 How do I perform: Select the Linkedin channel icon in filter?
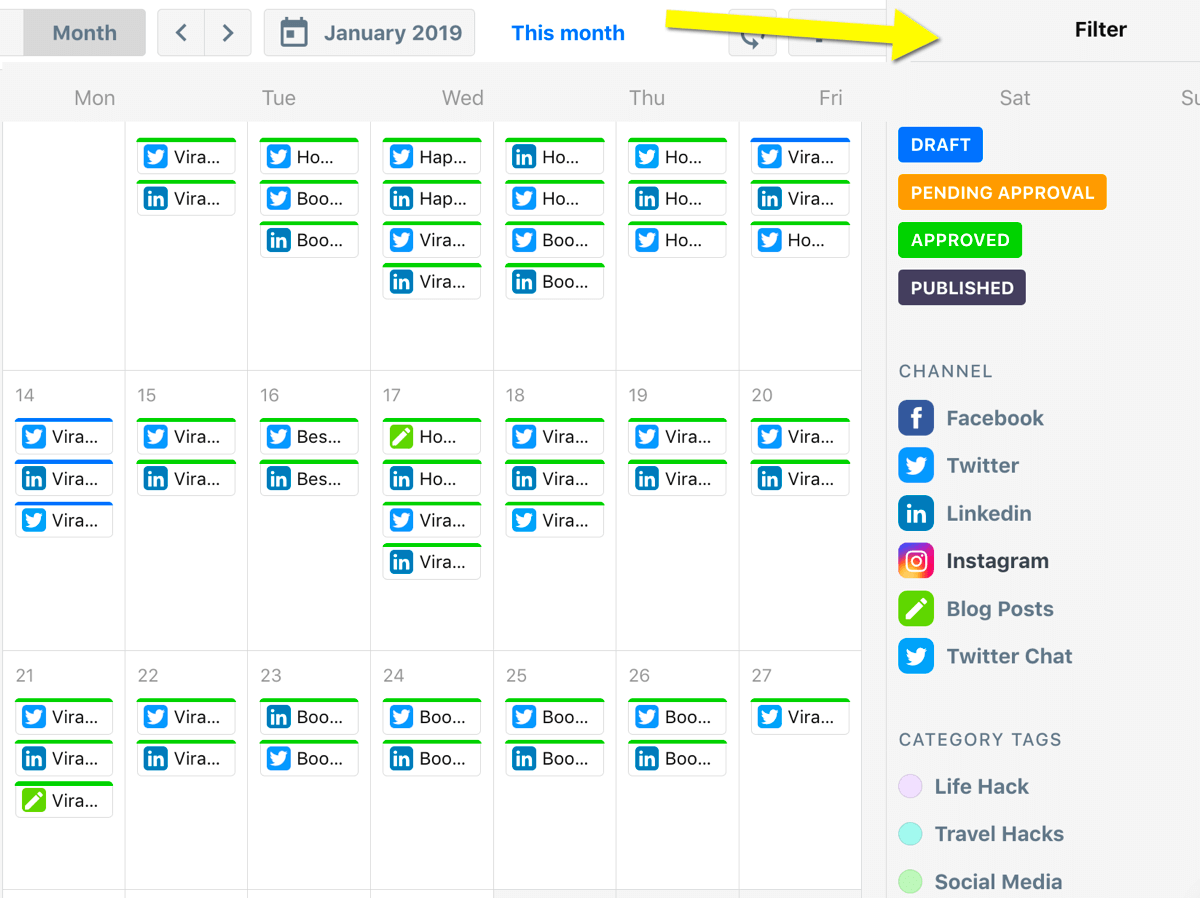(916, 513)
